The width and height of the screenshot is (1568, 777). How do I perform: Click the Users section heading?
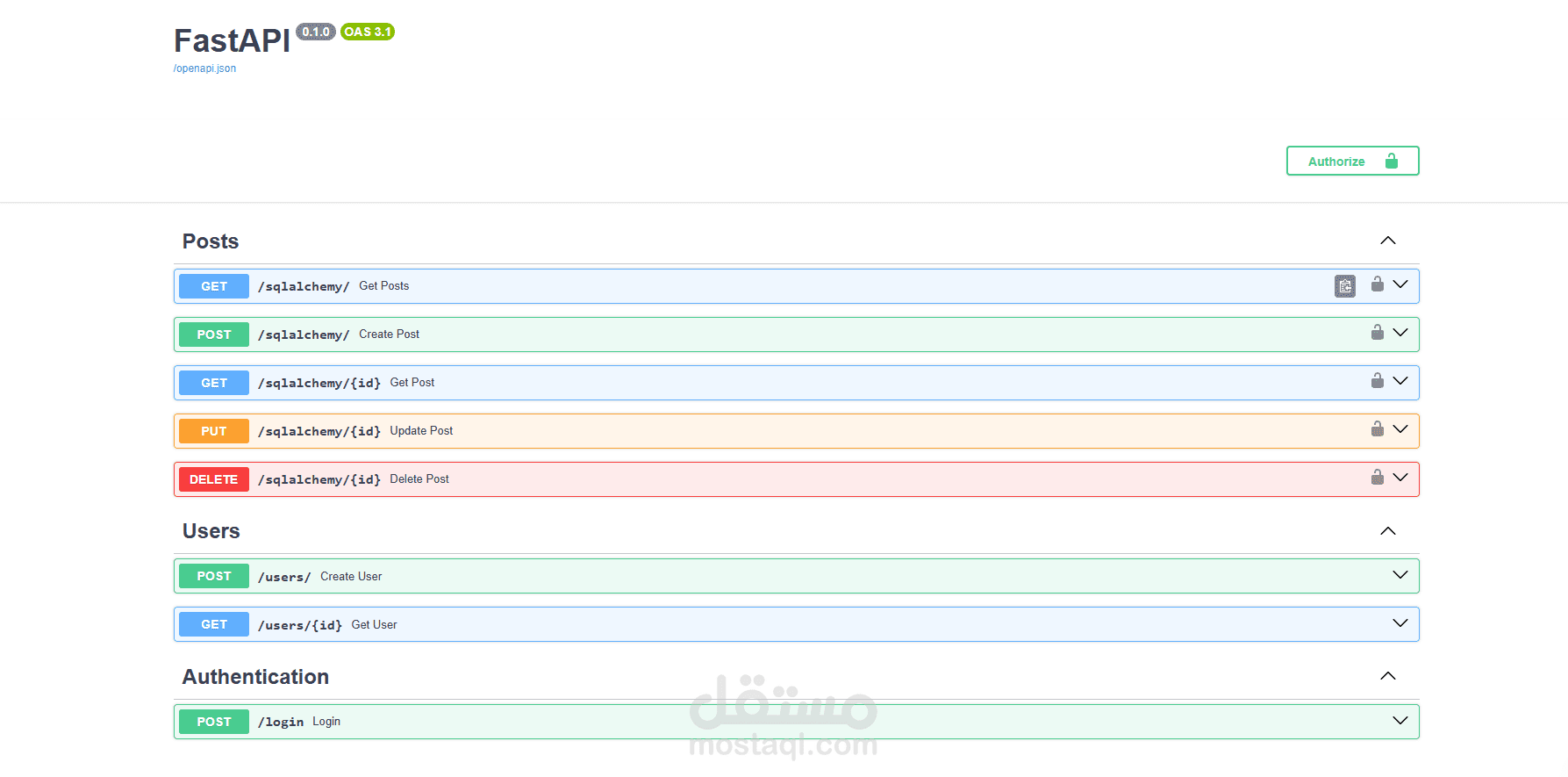click(x=211, y=531)
